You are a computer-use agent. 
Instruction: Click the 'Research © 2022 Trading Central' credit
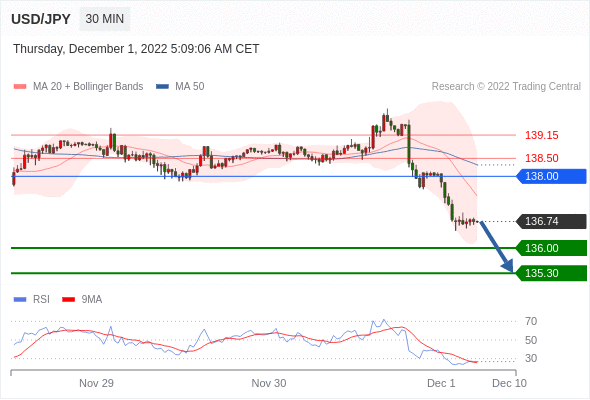point(506,87)
